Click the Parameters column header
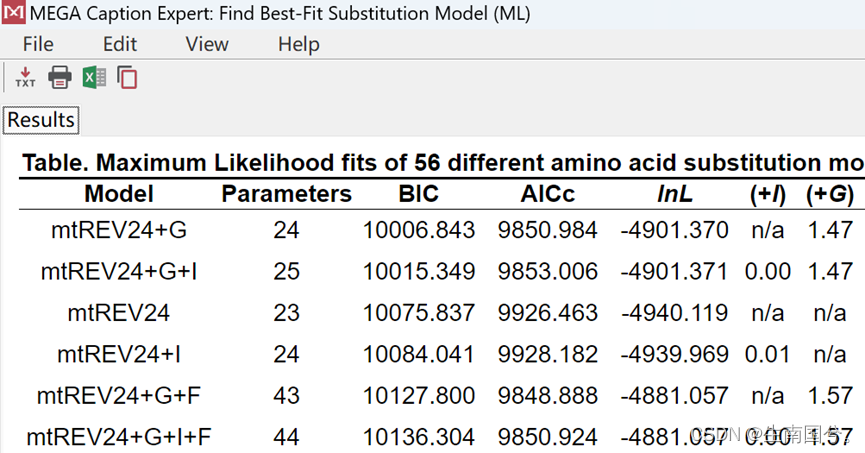Image resolution: width=865 pixels, height=453 pixels. (x=286, y=194)
